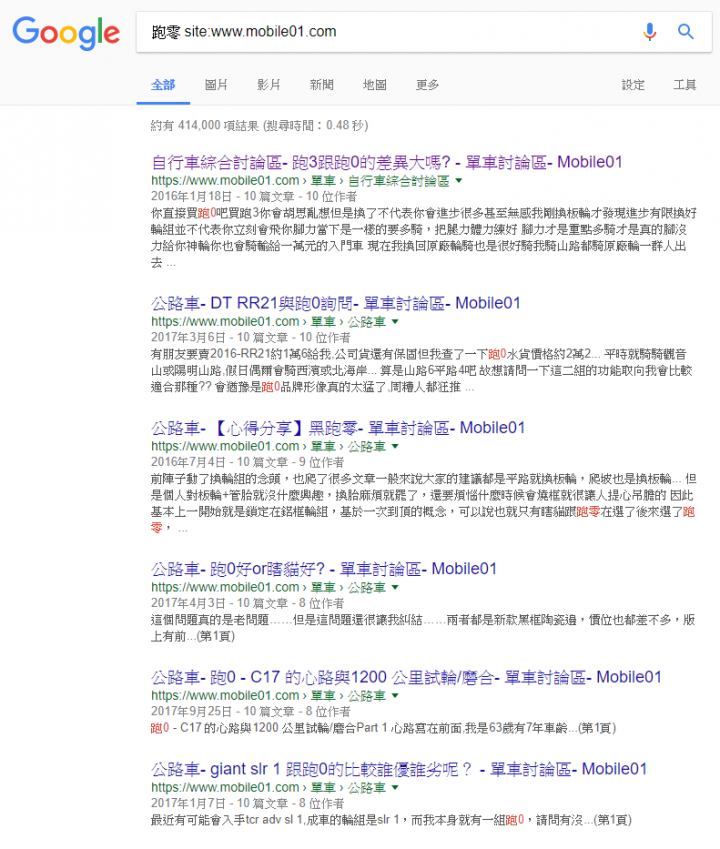The width and height of the screenshot is (720, 849).
Task: Expand URL dropdown arrow of 黑跑零 result
Action: tap(395, 447)
